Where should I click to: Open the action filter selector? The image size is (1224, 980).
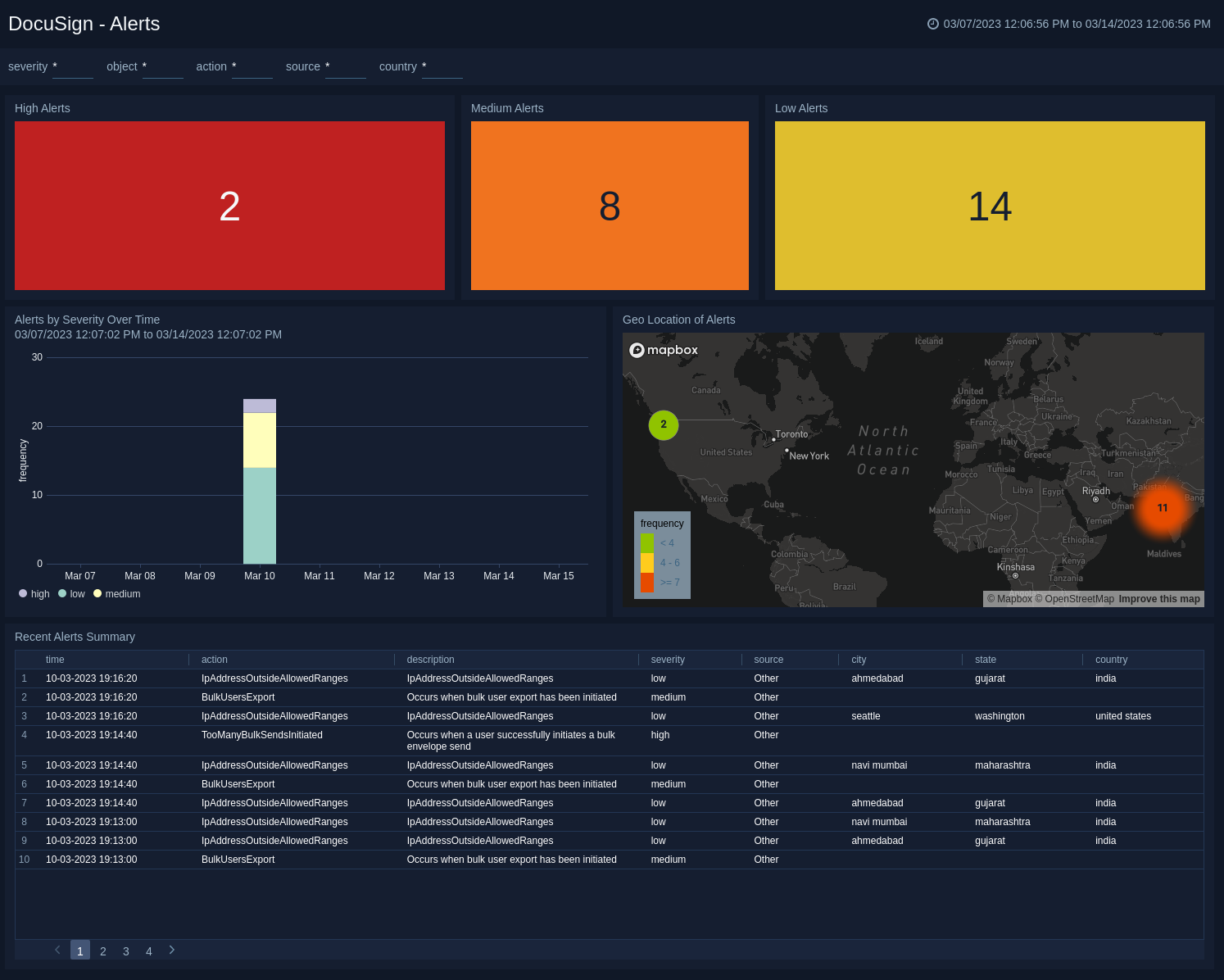click(x=252, y=66)
